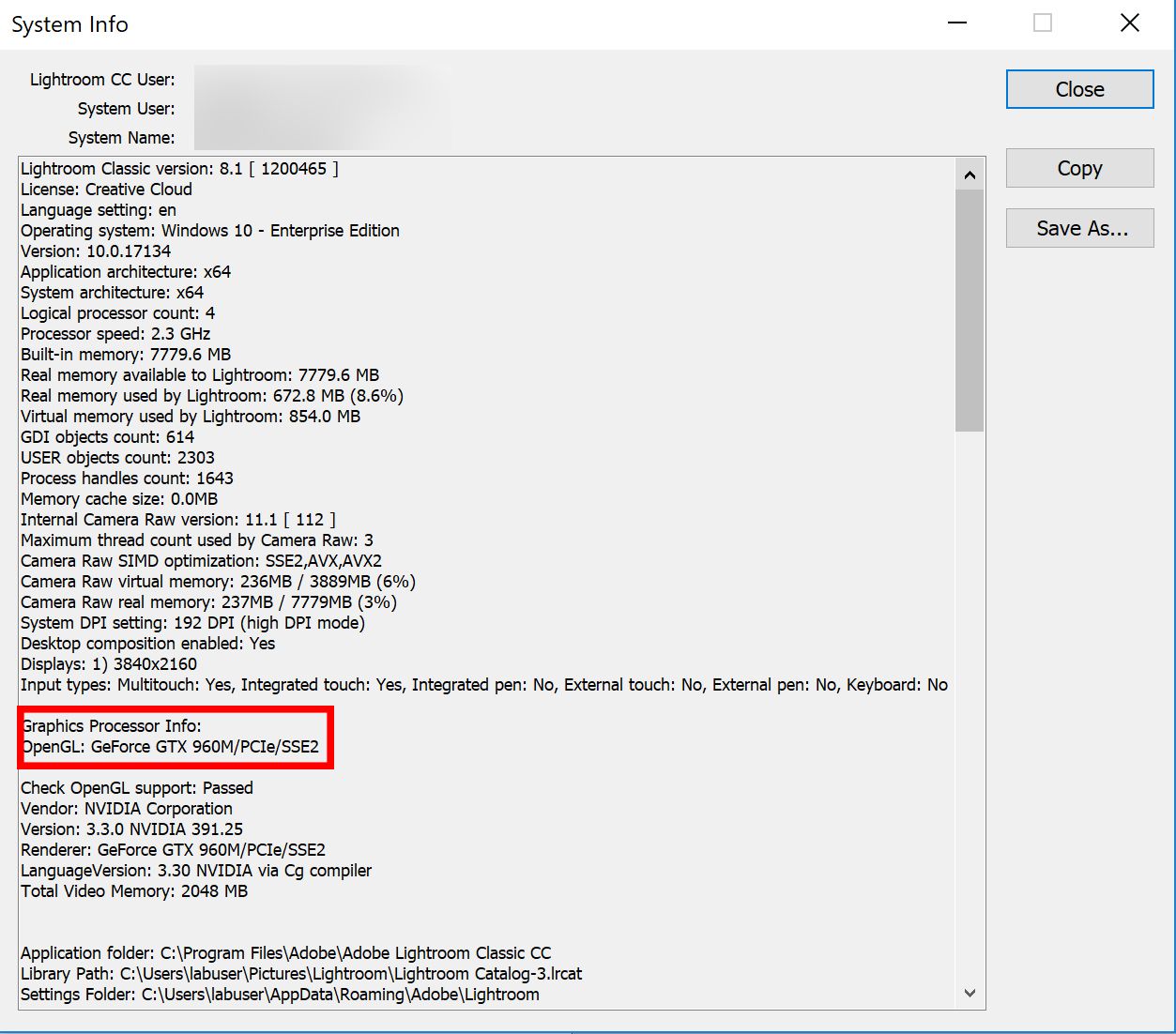Click the 'Version: 10.0.17134' line
Screen dimensions: 1176x1034
96,251
